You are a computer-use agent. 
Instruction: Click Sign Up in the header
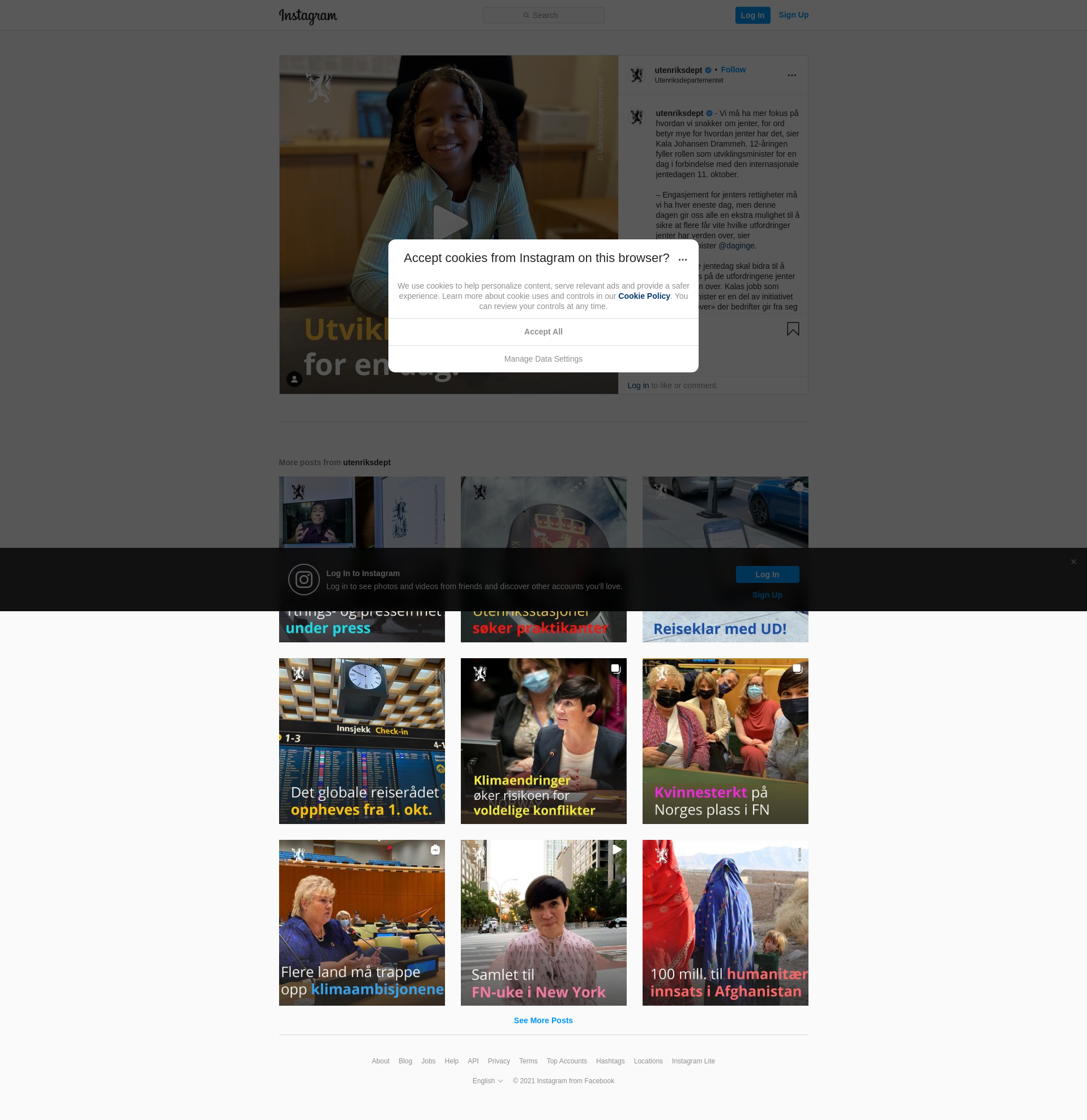point(793,15)
